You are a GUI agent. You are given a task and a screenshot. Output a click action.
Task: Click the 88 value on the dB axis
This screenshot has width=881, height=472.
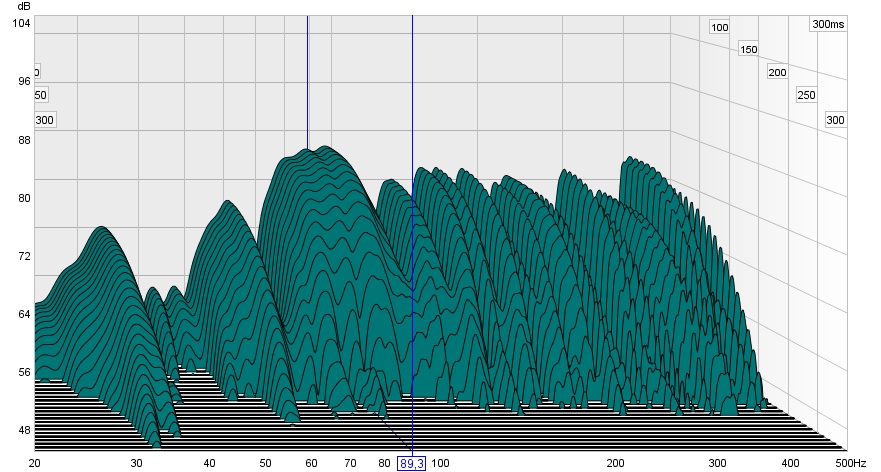point(24,140)
